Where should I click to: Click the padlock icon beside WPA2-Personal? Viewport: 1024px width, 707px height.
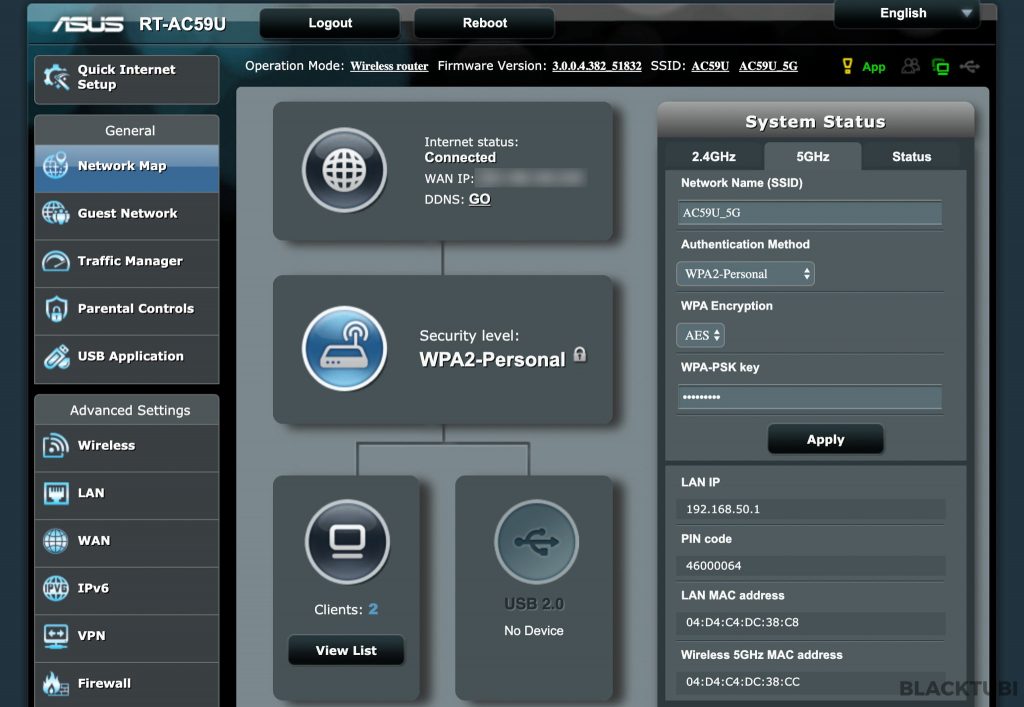pos(580,354)
